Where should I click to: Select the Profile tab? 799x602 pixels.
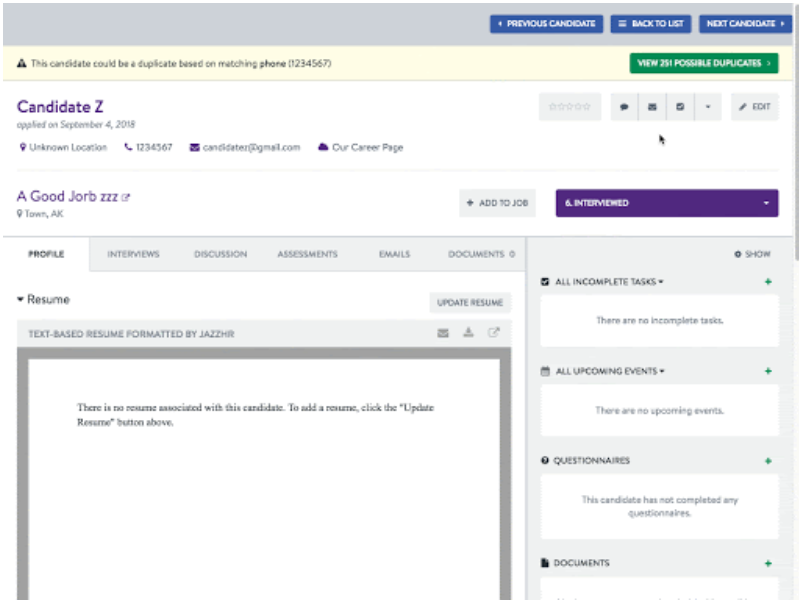coord(46,254)
